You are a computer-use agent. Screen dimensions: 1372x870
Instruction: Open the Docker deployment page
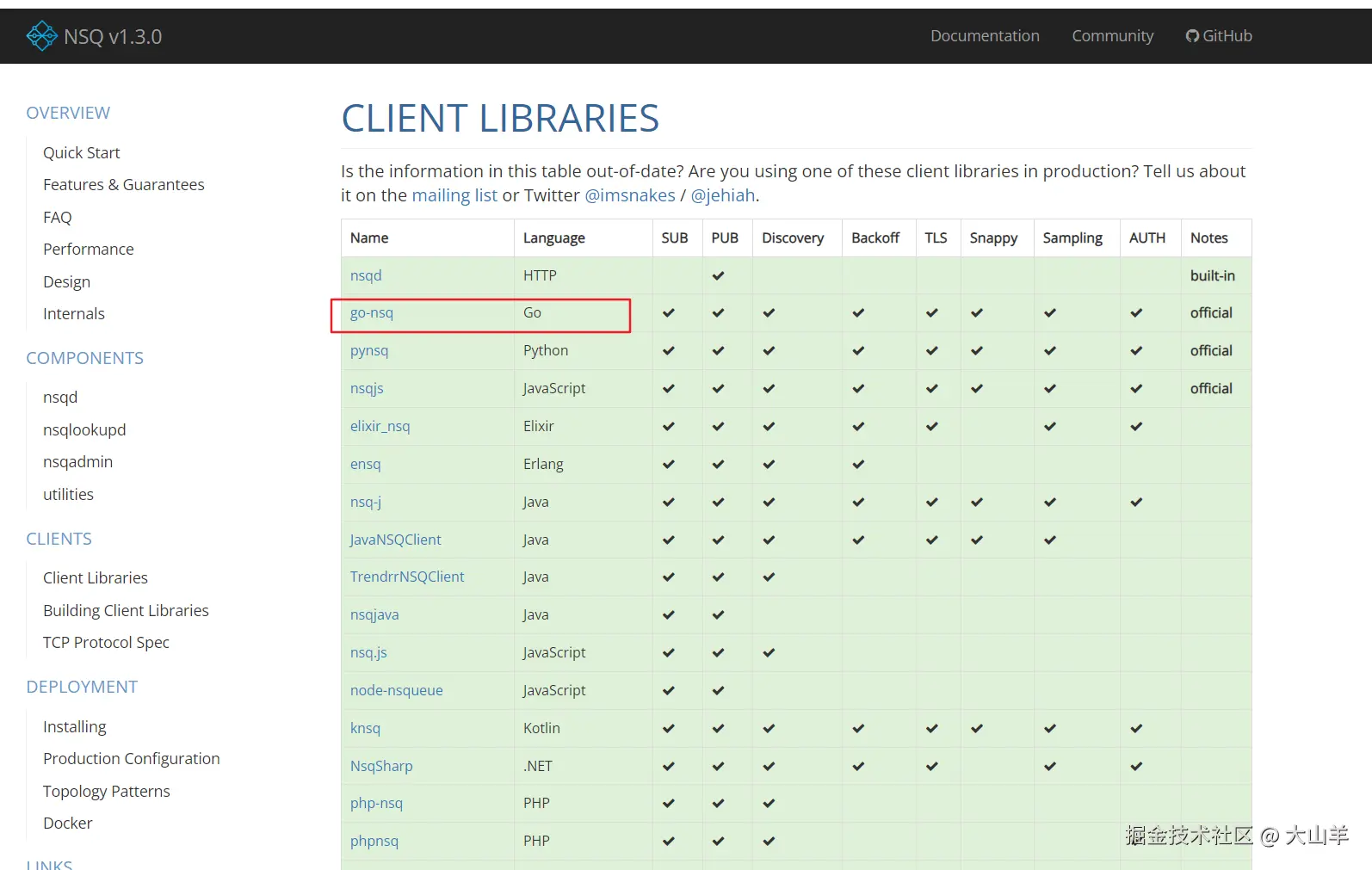click(x=68, y=824)
